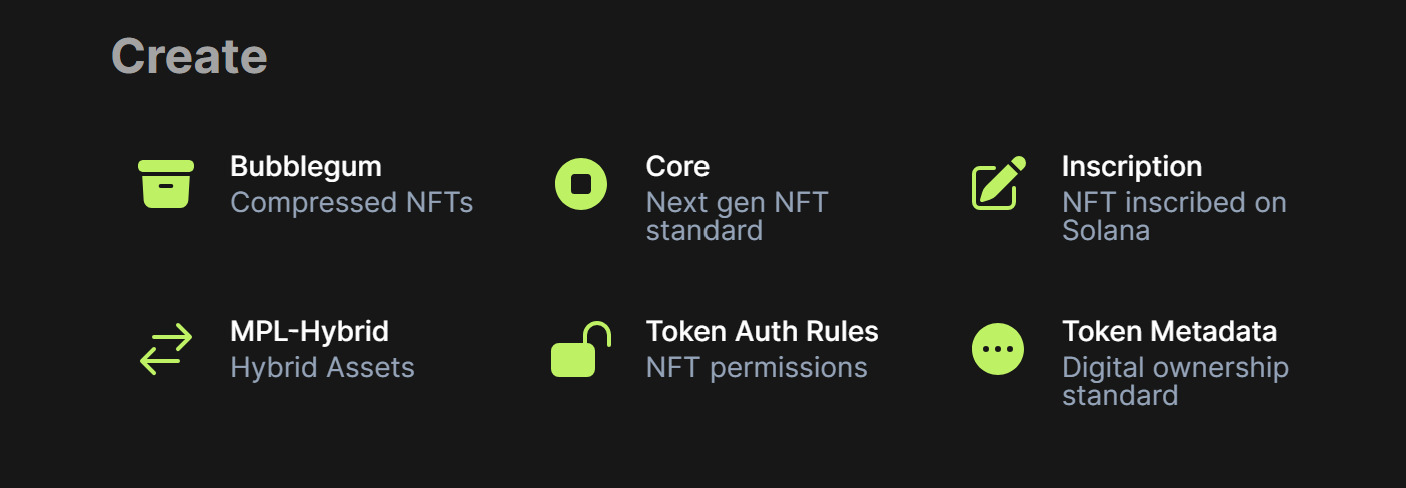Open the Token Metadata link
1406x488 pixels.
coord(1169,331)
